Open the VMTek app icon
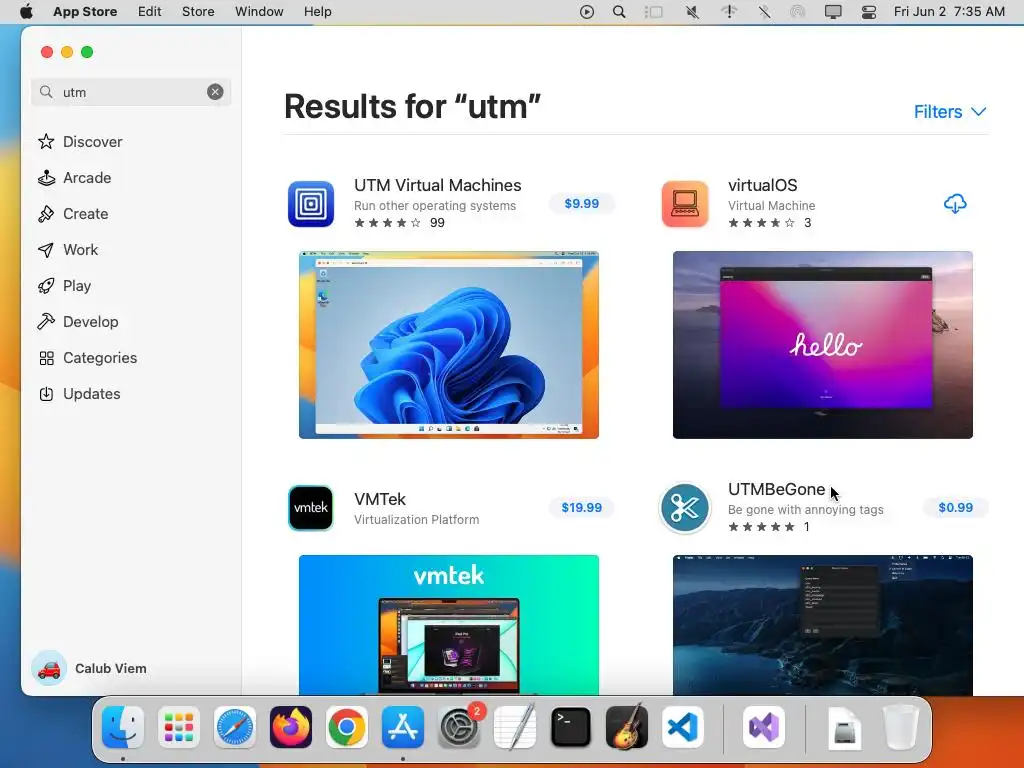Image resolution: width=1024 pixels, height=768 pixels. [x=311, y=507]
